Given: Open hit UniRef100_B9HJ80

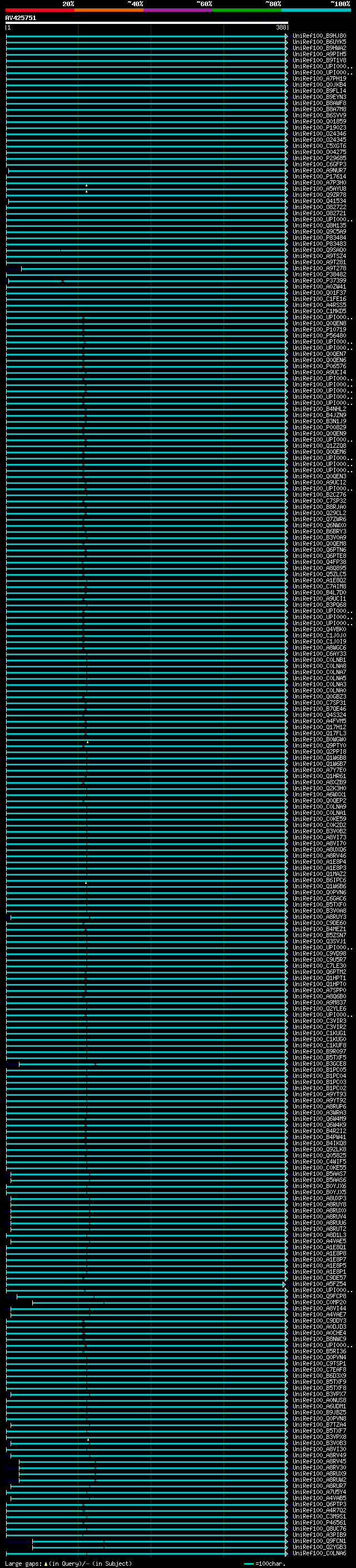Looking at the screenshot, I should [x=319, y=36].
